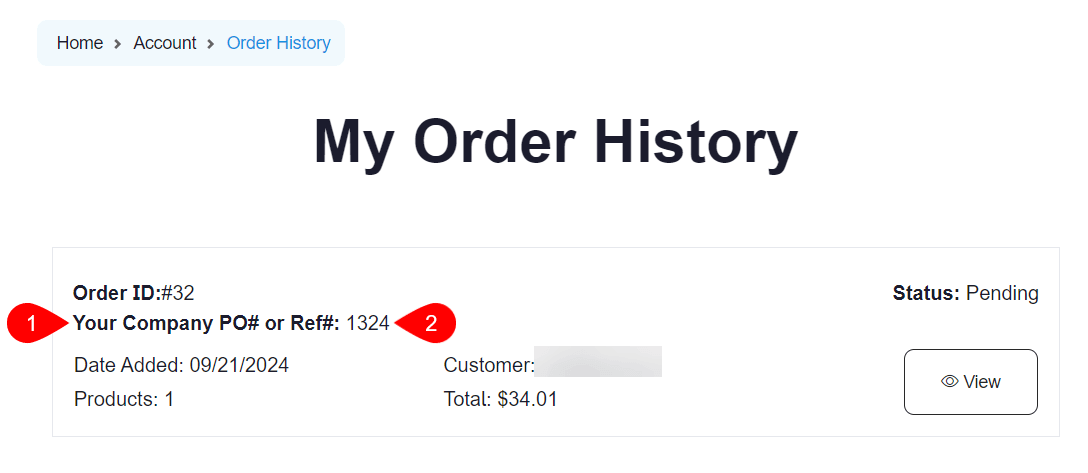1088x473 pixels.
Task: Click breadcrumb chevron after Account
Action: pyautogui.click(x=211, y=44)
